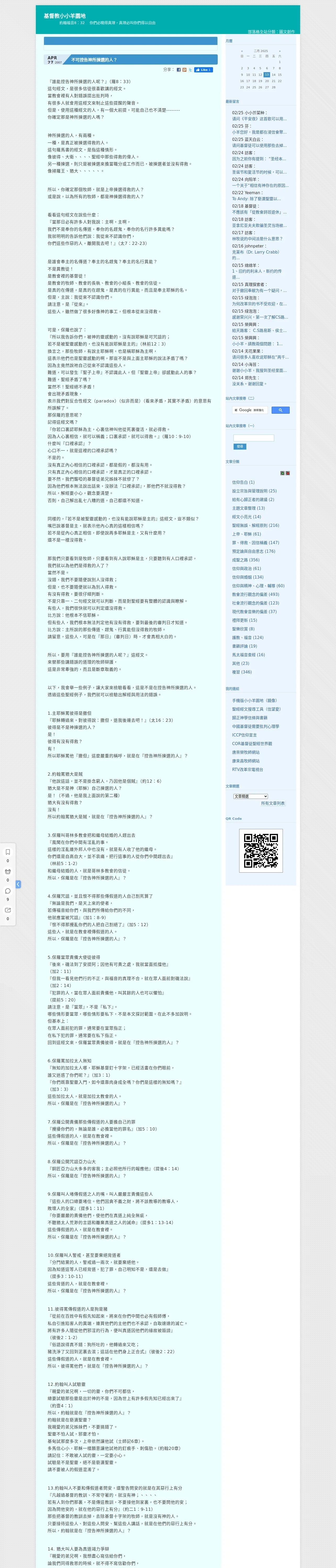Open the post title 不可控告神所揀選的人？
336x1568 pixels.
coord(94,60)
